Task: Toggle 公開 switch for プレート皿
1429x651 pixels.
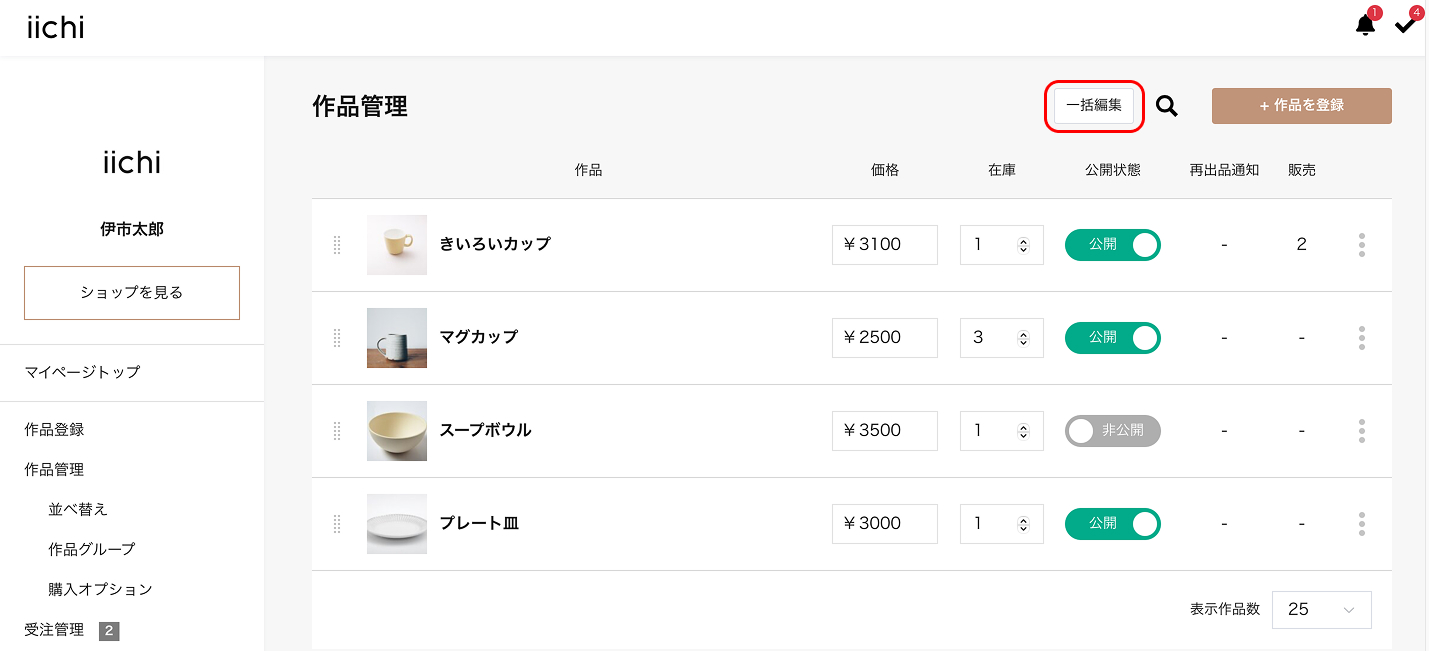Action: 1112,524
